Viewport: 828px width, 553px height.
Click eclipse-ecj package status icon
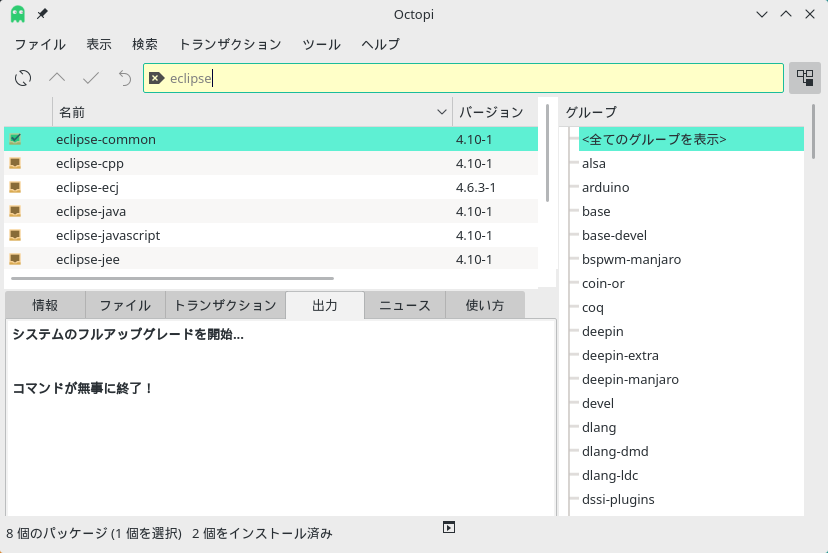pos(15,187)
